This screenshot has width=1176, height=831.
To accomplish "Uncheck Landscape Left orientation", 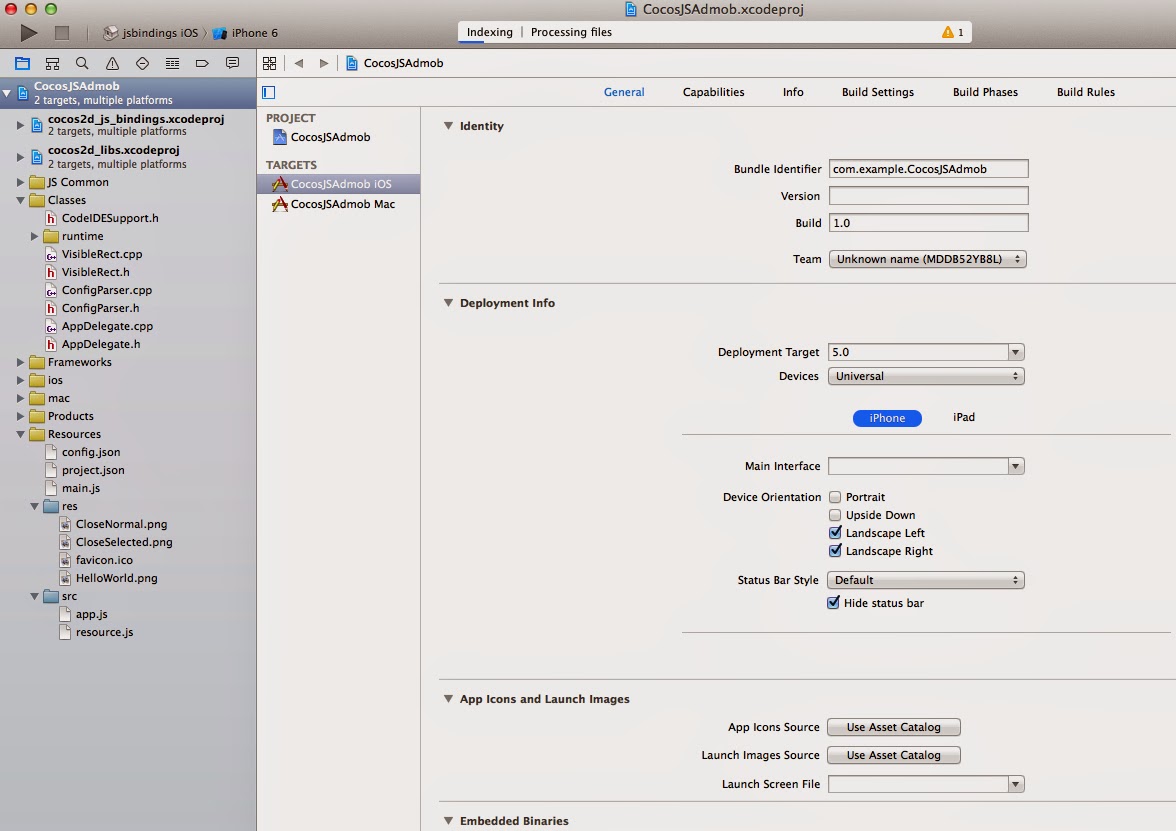I will tap(835, 532).
